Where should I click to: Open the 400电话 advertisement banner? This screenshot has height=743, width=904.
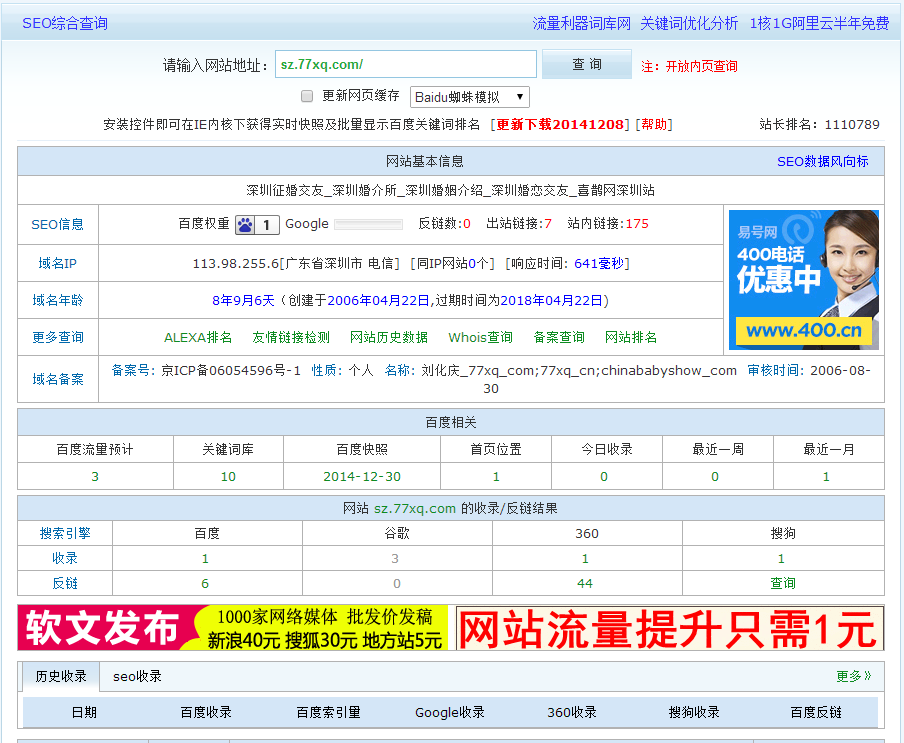(804, 279)
